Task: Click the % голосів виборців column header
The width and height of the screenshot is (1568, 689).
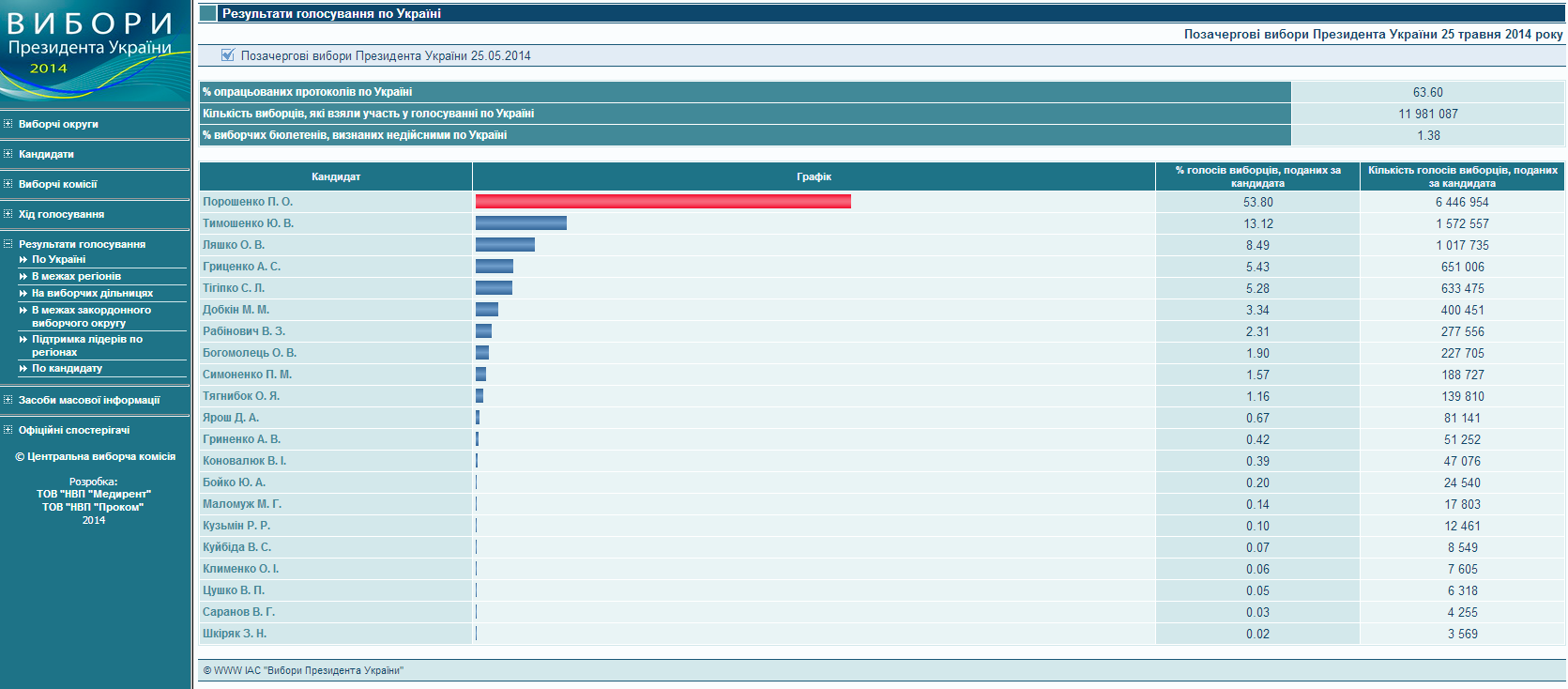Action: [1257, 176]
